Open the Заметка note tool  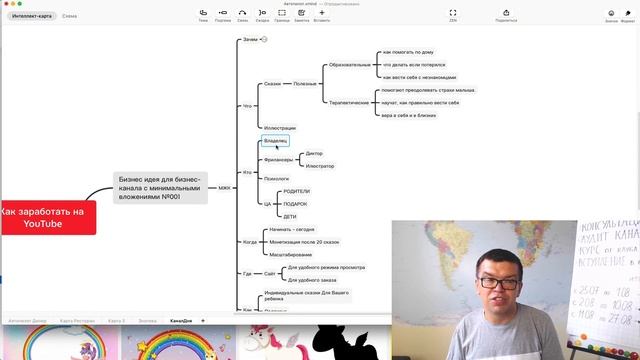coord(302,16)
